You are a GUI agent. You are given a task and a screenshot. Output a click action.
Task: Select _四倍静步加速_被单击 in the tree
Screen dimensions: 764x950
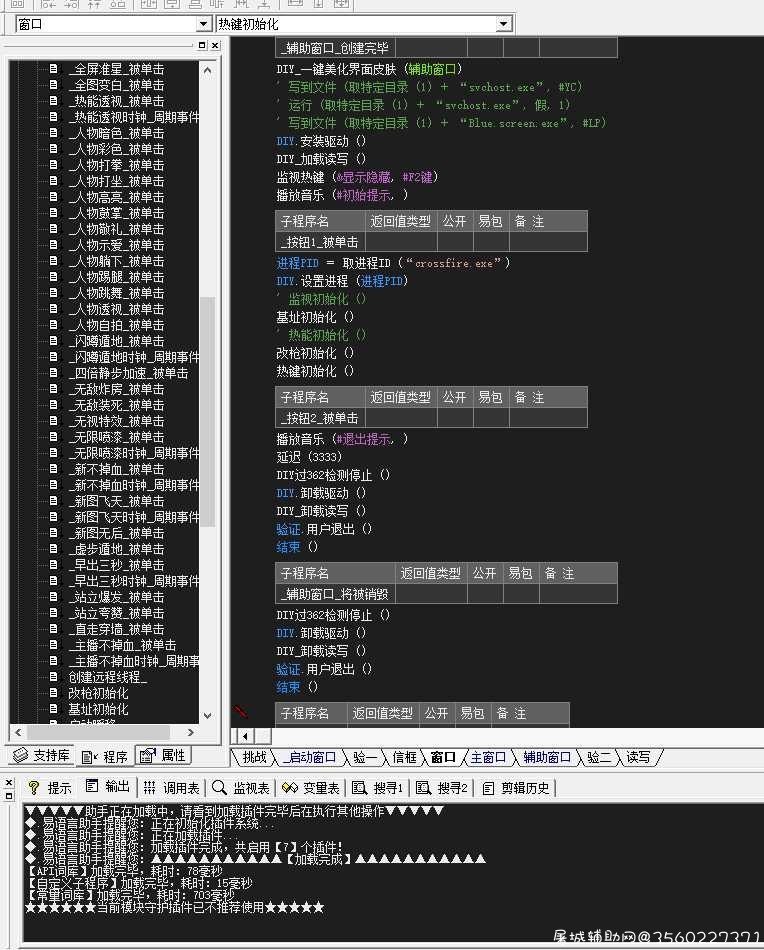tap(128, 373)
